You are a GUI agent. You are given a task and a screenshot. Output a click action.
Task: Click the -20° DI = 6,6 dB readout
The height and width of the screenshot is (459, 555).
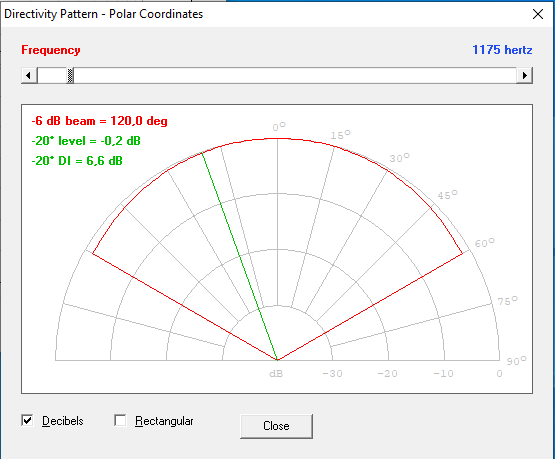pos(77,161)
